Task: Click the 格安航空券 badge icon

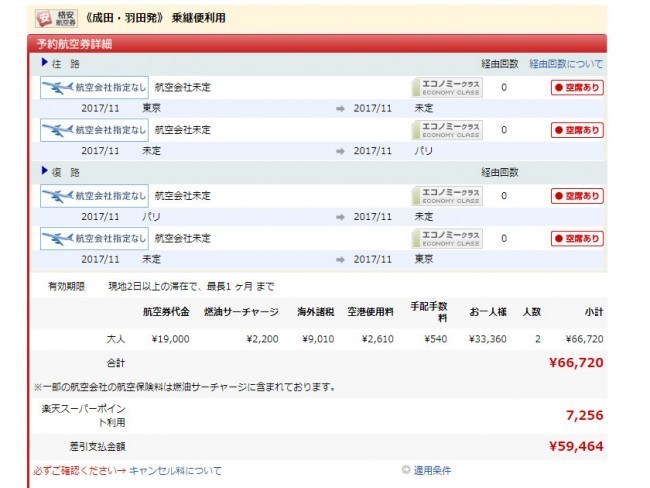Action: coord(56,19)
